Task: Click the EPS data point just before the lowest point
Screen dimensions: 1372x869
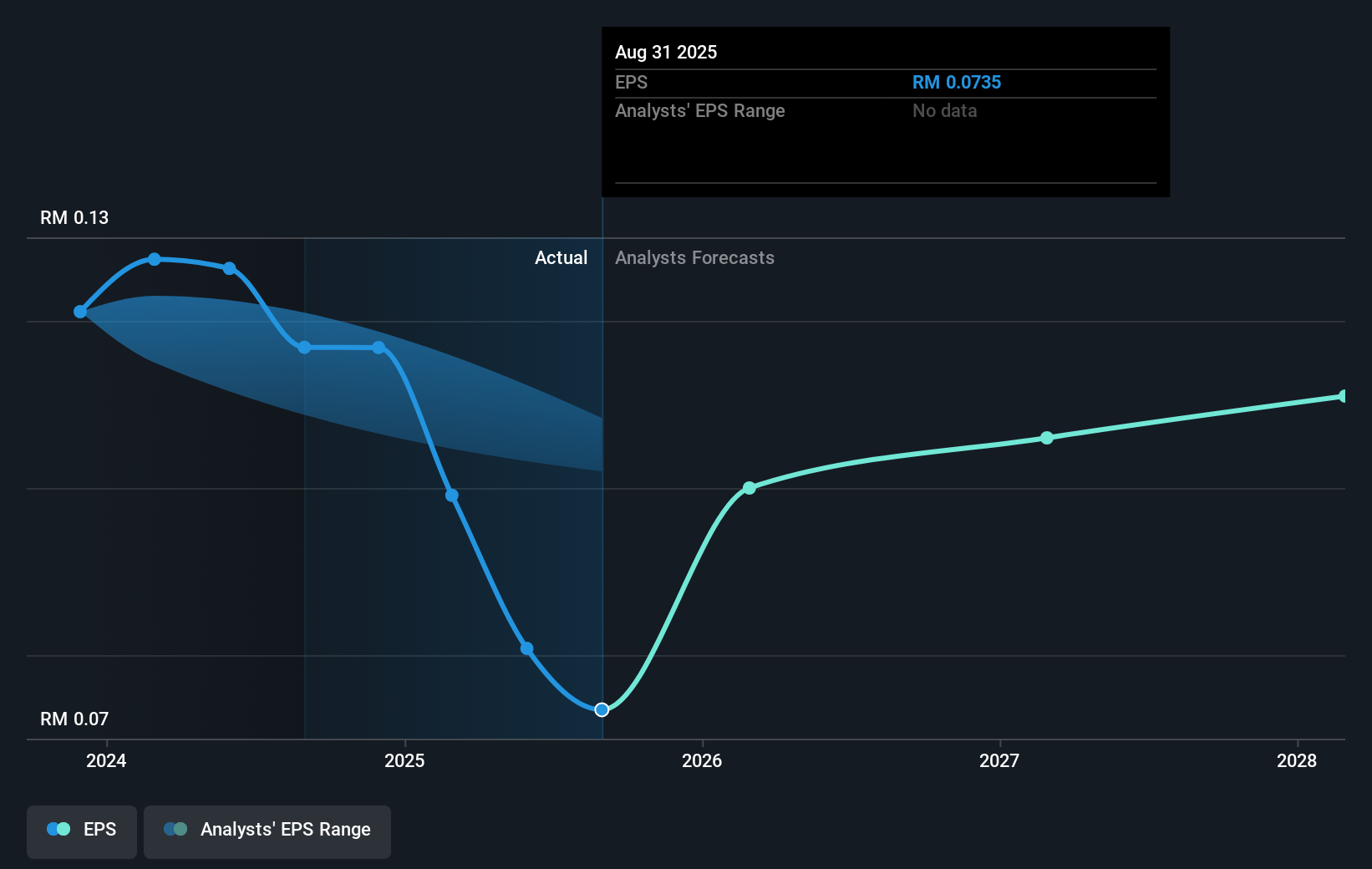Action: [526, 648]
